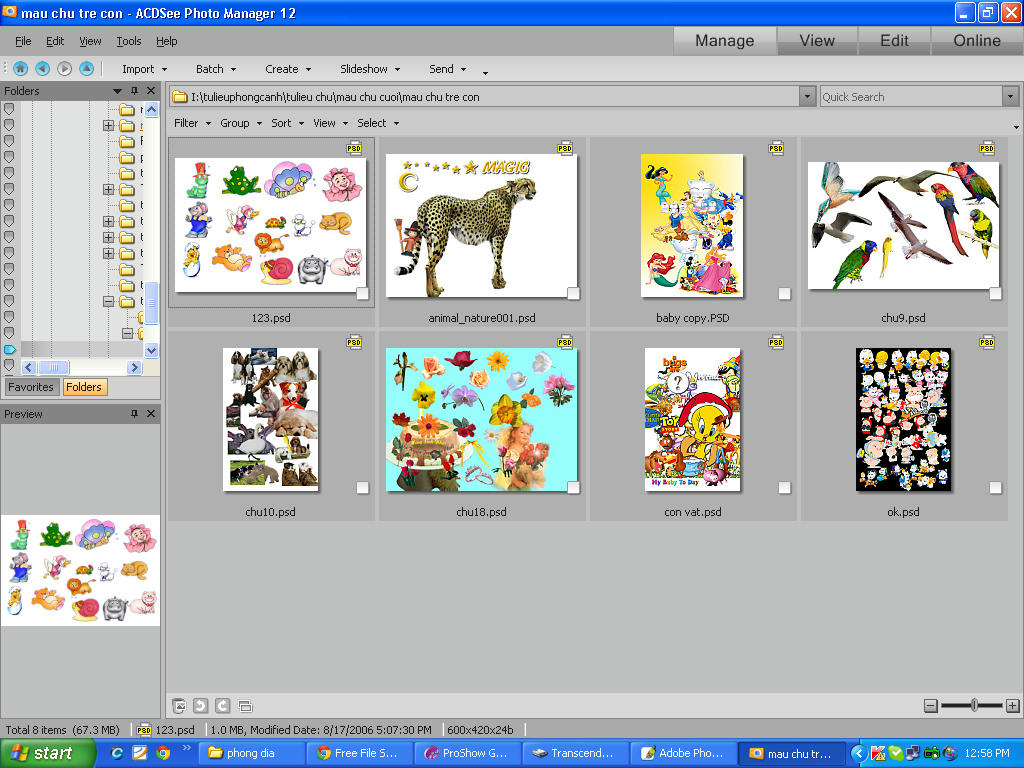Open Chrome from the quick launch bar
Screen dimensions: 1024x768
163,753
